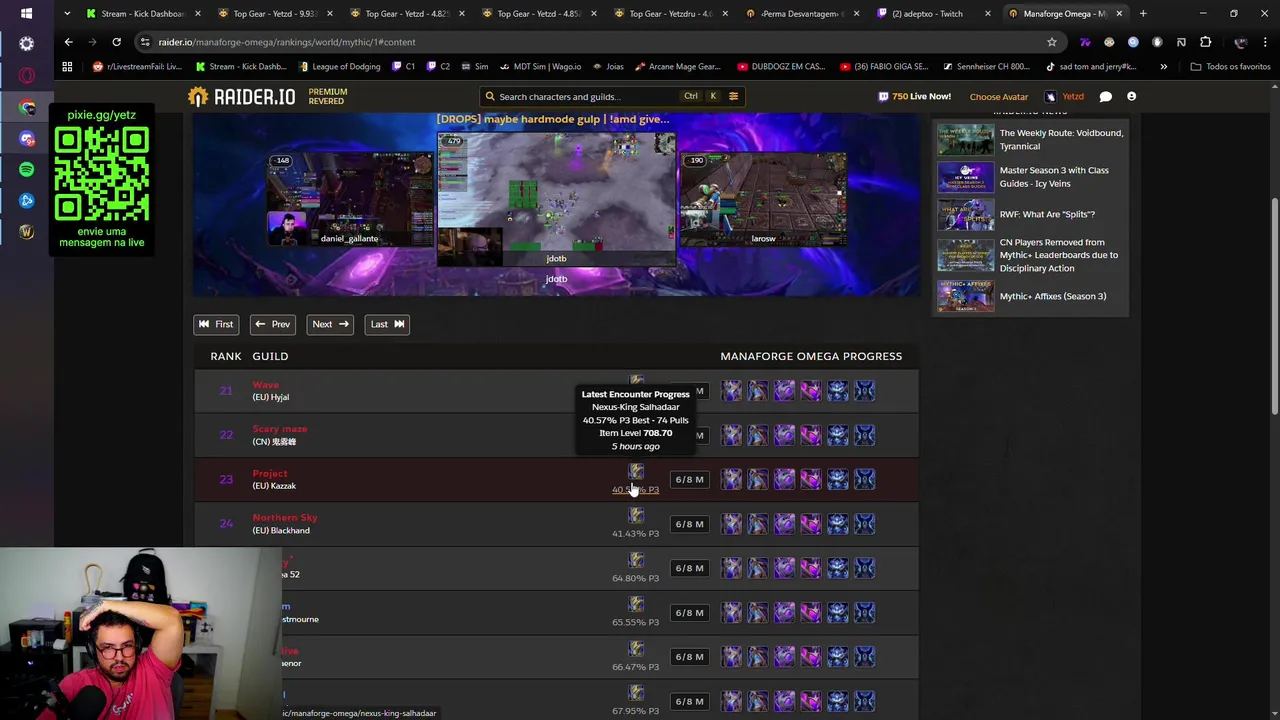
Task: Open Windows Start button
Action: (26, 13)
